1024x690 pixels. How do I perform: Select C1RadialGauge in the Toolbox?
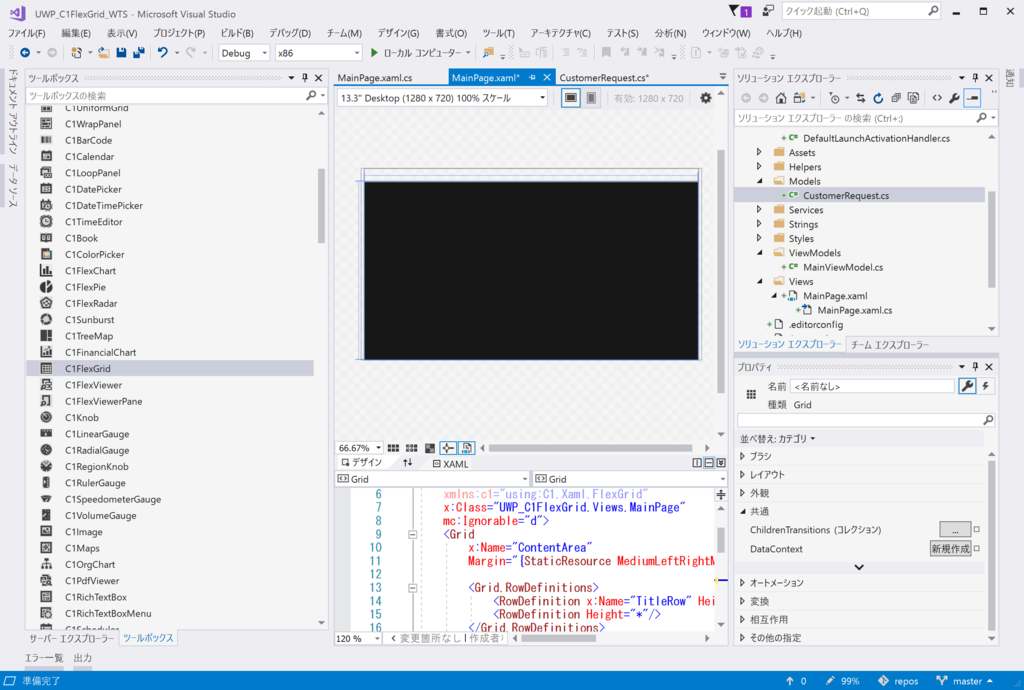pyautogui.click(x=97, y=450)
